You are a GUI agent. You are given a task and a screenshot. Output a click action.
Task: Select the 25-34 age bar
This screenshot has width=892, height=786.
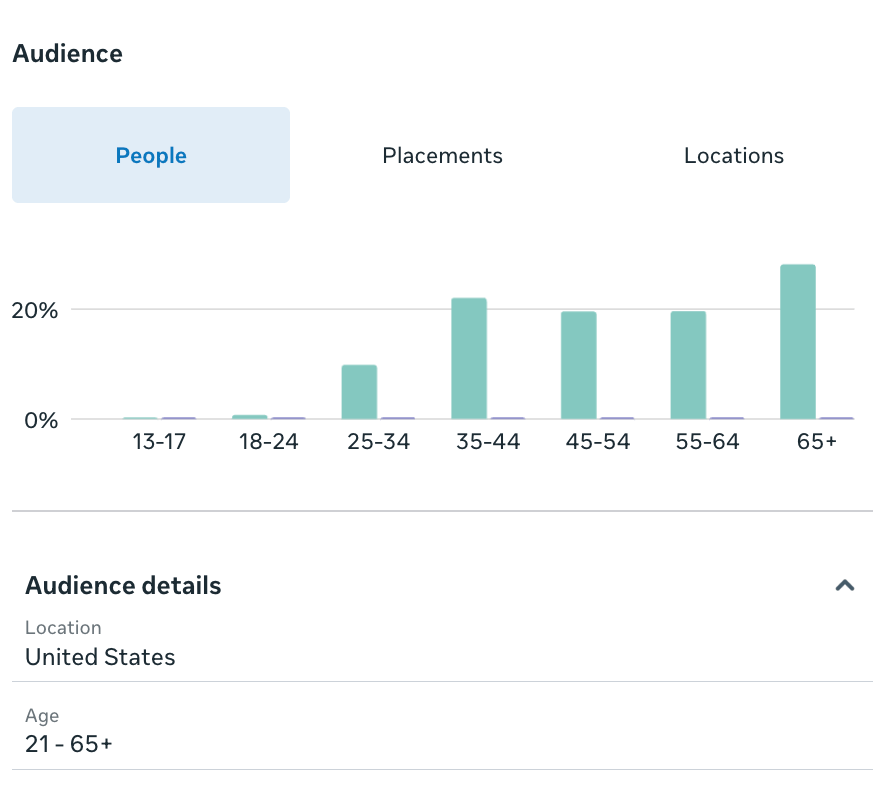tap(359, 390)
